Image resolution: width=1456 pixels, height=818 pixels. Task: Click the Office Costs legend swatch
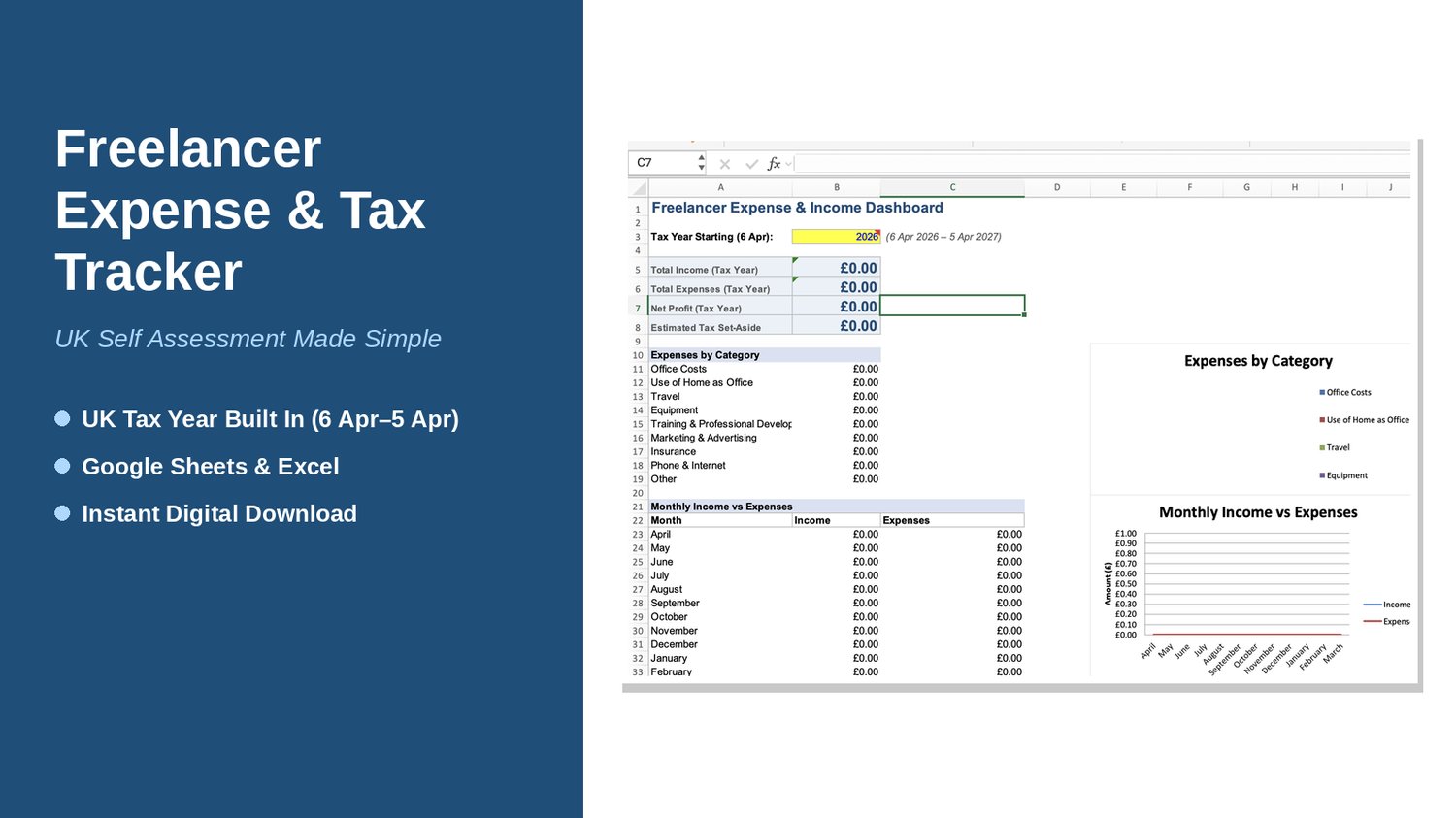[1322, 392]
